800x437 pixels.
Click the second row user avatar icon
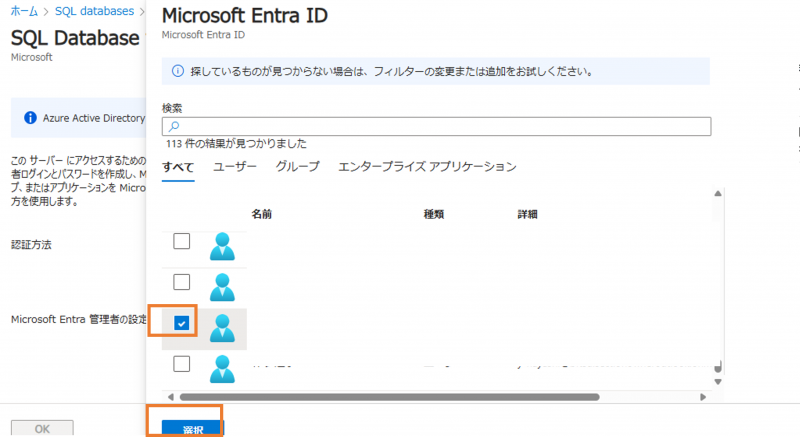tap(222, 287)
